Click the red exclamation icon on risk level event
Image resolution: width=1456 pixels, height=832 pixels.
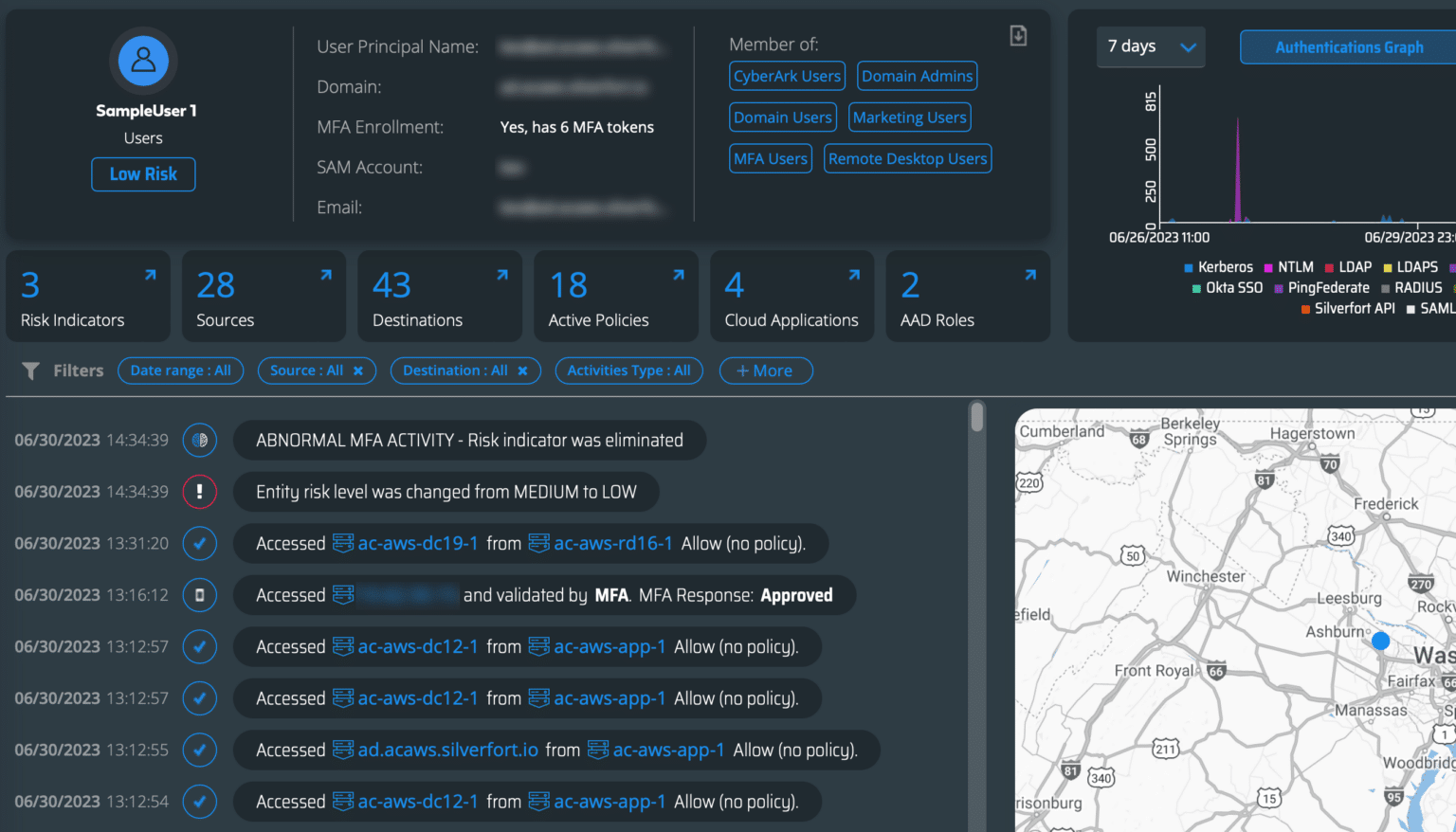click(x=199, y=492)
